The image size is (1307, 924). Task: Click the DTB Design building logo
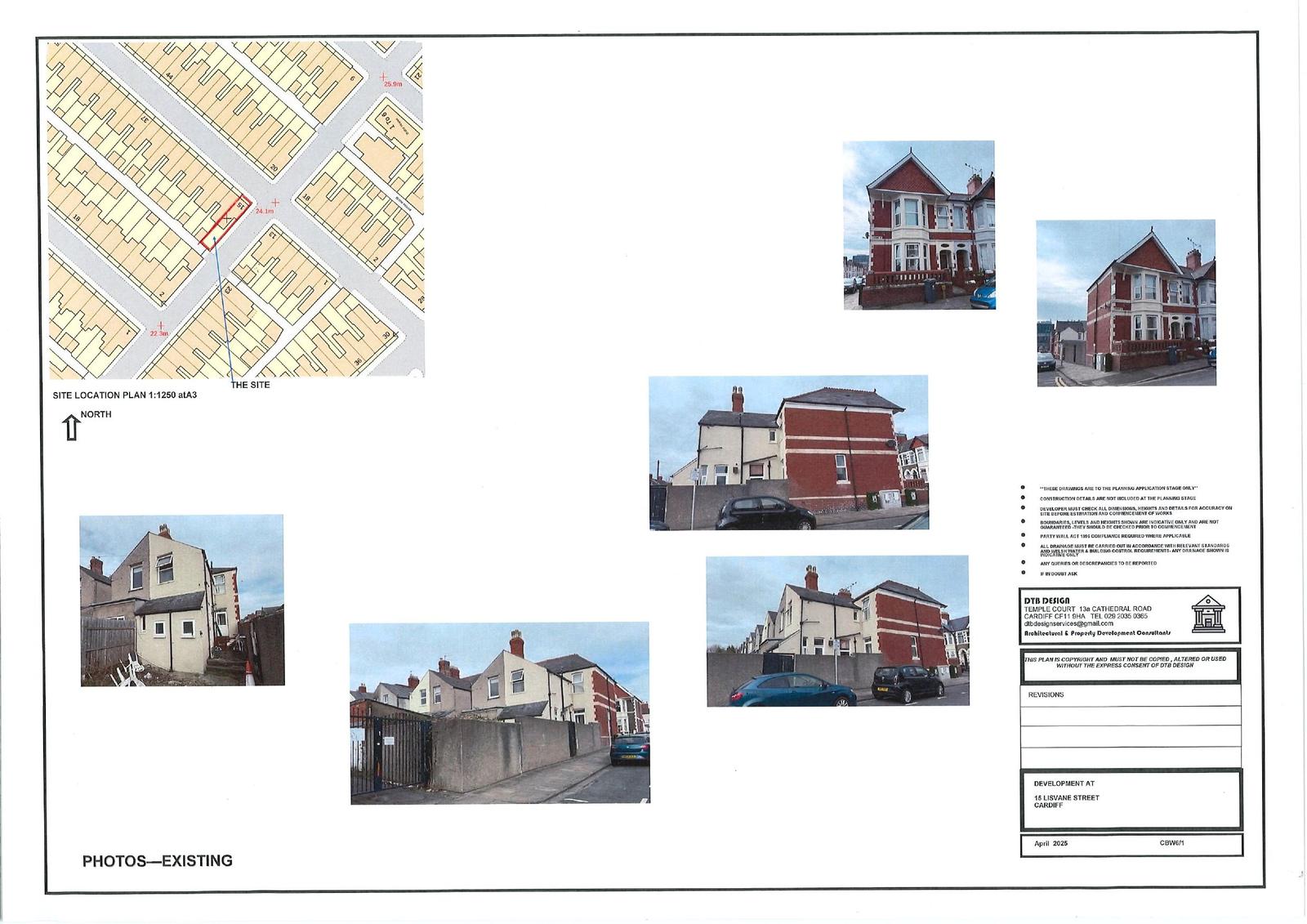(x=1207, y=614)
